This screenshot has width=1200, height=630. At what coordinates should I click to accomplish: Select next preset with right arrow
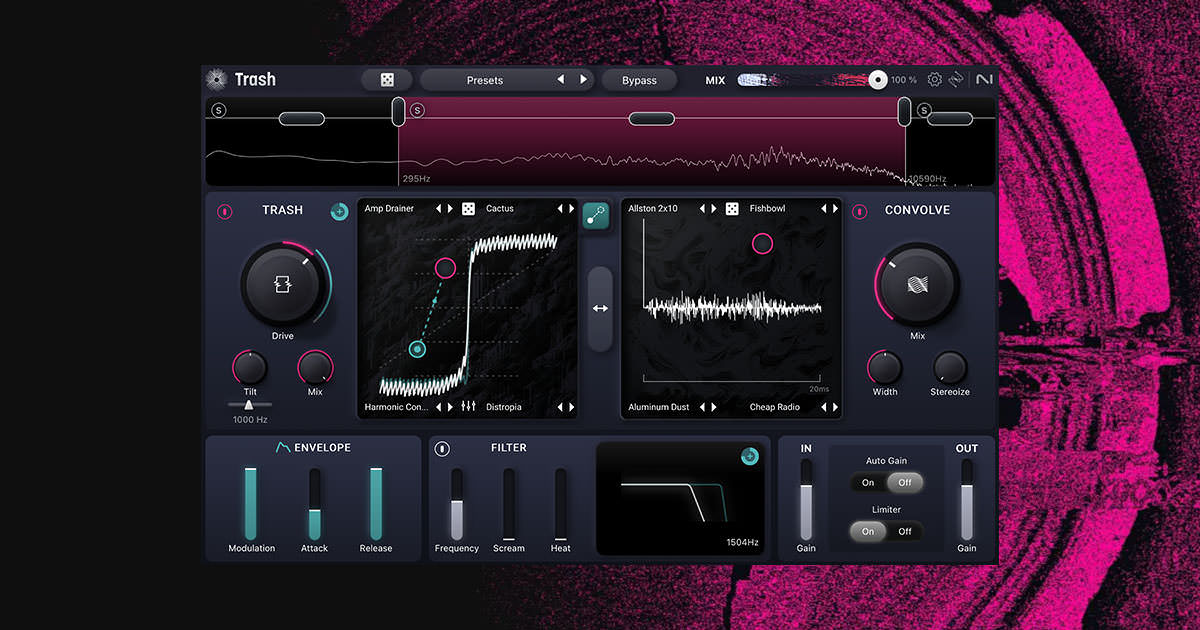pos(584,80)
